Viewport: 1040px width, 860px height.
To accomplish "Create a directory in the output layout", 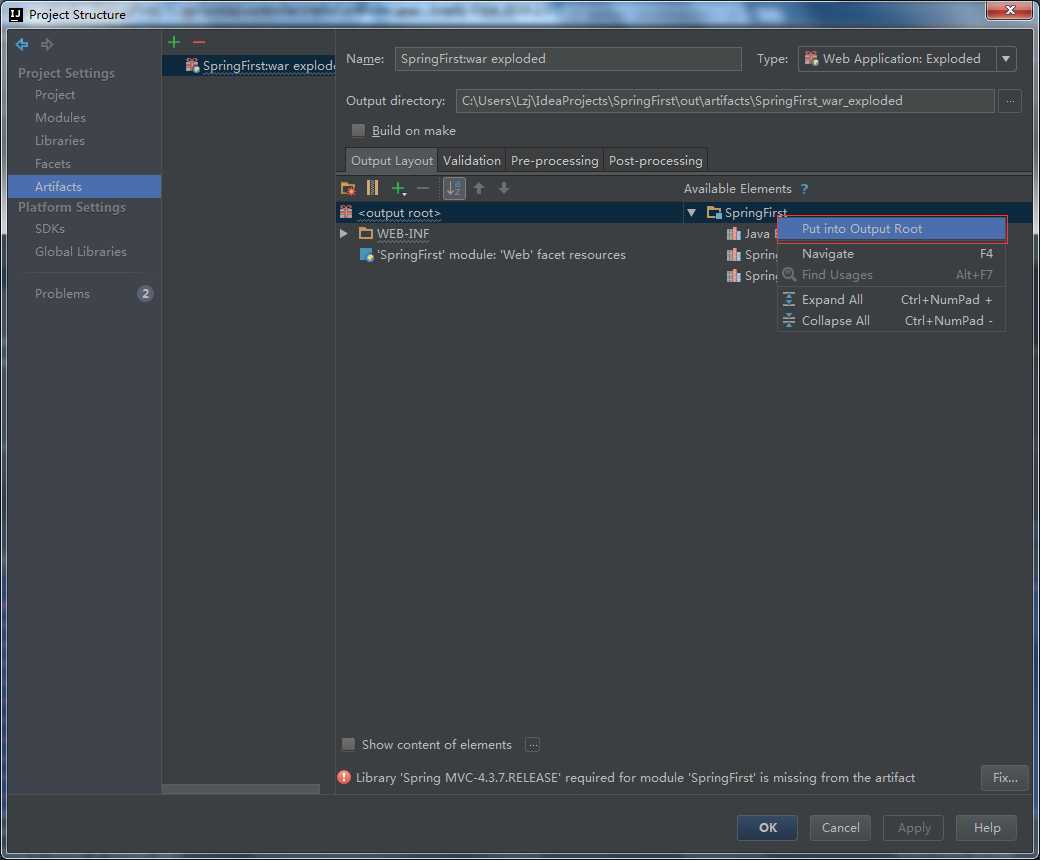I will pyautogui.click(x=348, y=188).
